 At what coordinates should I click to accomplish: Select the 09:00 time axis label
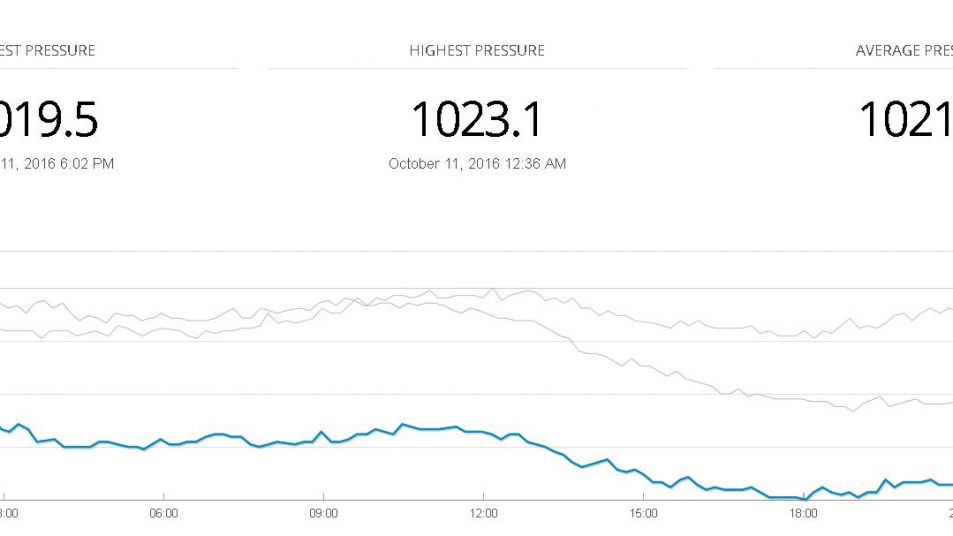click(323, 513)
